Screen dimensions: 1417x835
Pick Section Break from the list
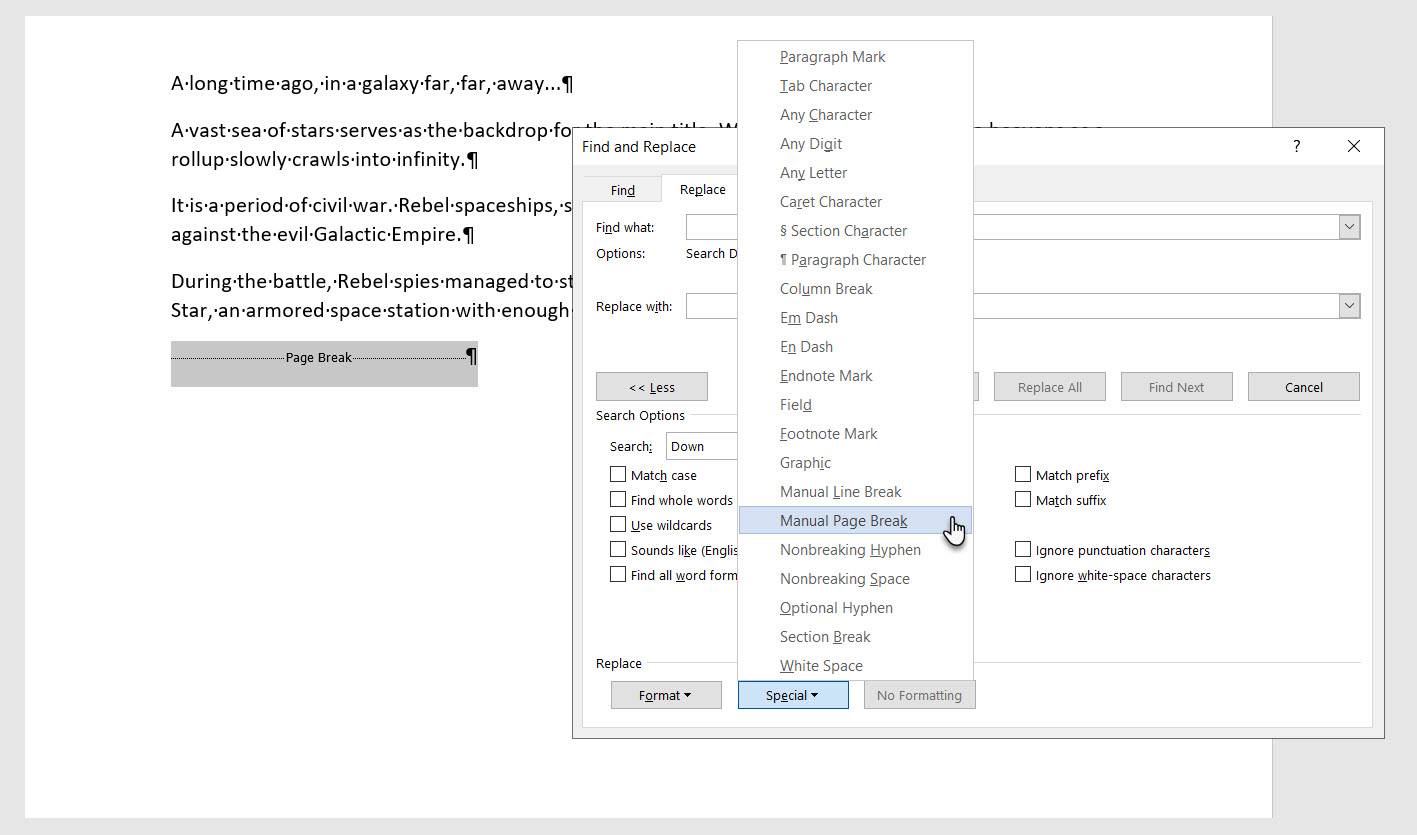coord(825,637)
